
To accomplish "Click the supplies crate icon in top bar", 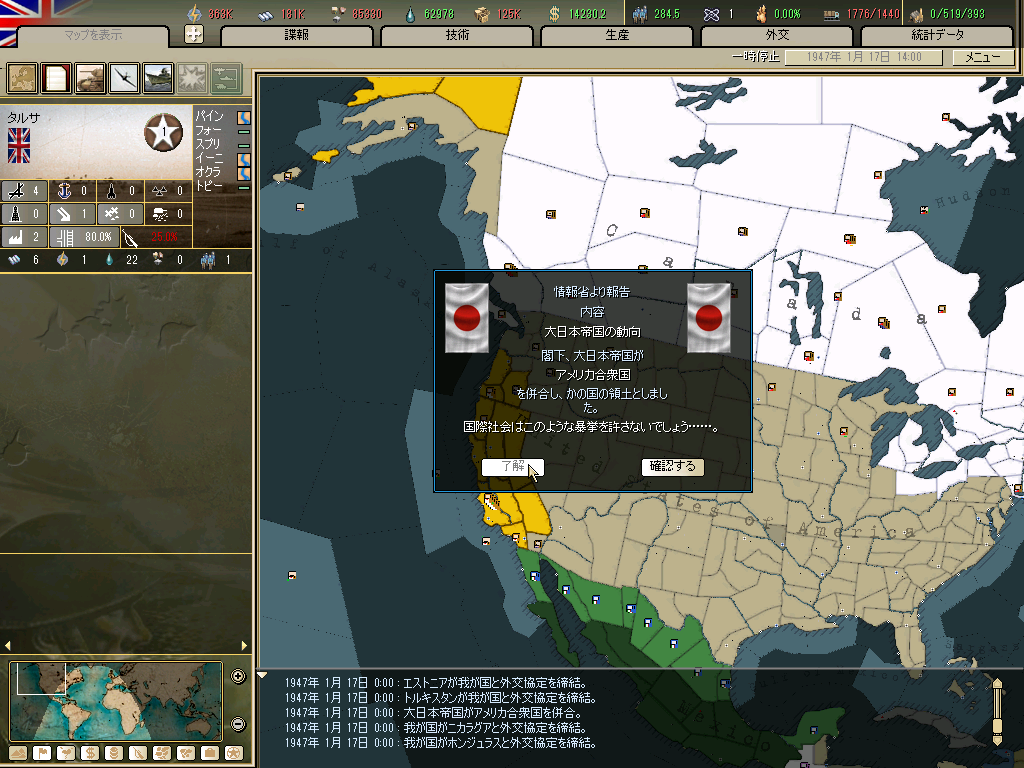I will (482, 14).
